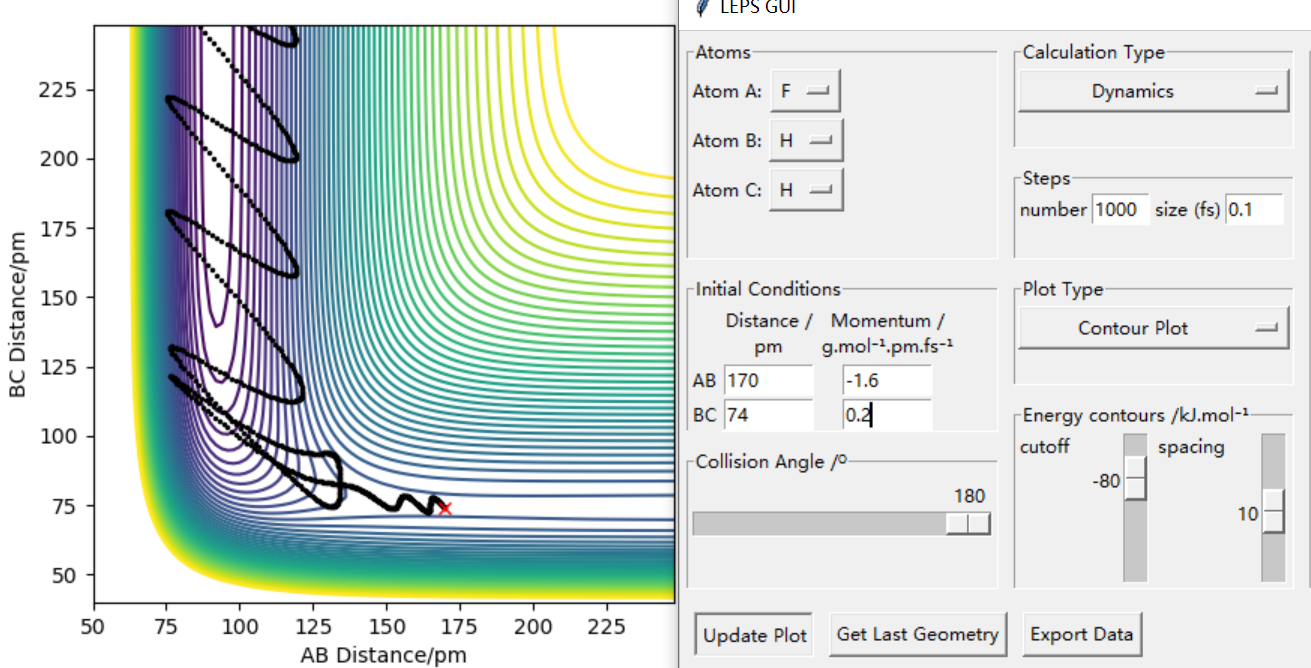Click the 'Plot Type' group label

pos(1062,289)
